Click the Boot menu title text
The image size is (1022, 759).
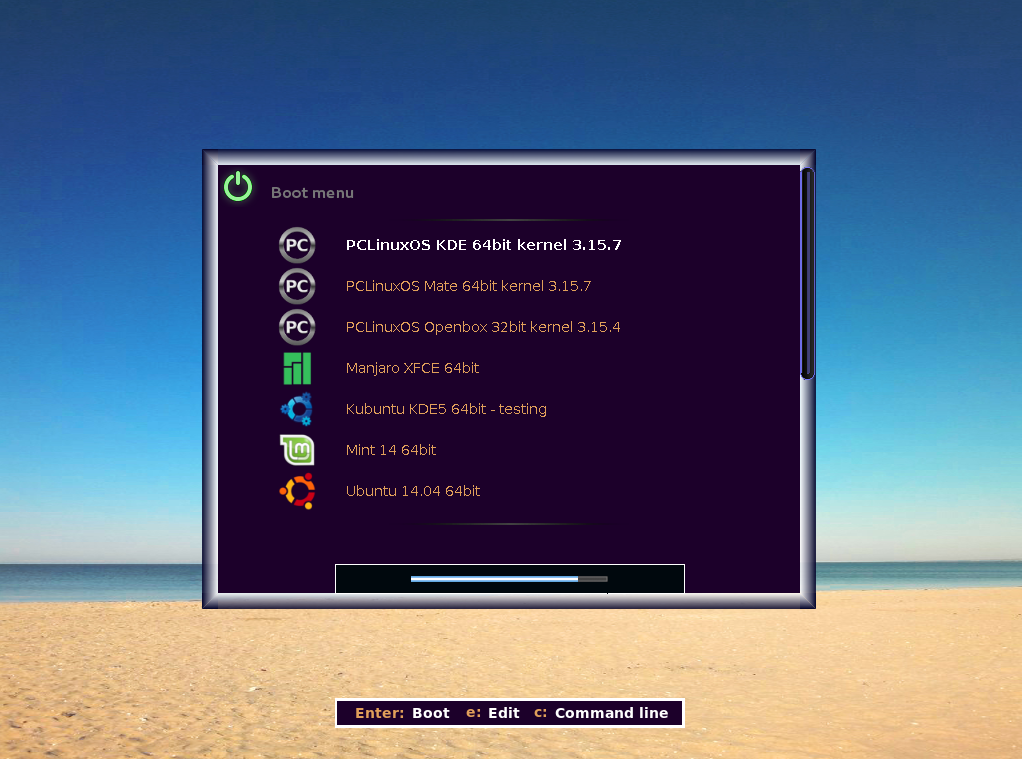tap(312, 193)
